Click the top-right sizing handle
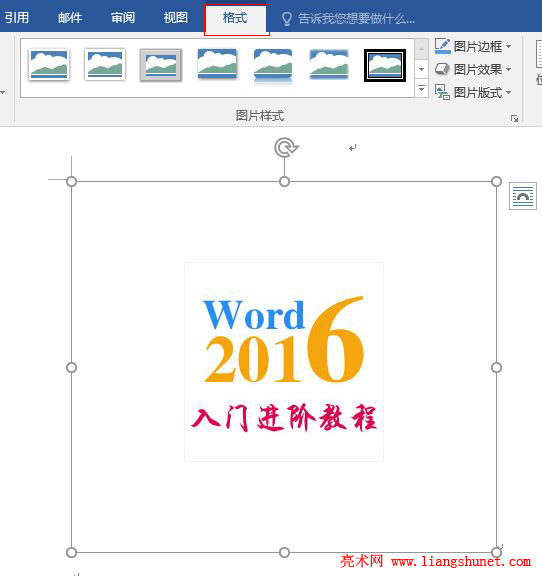Screen dimensions: 542x576 tap(496, 181)
